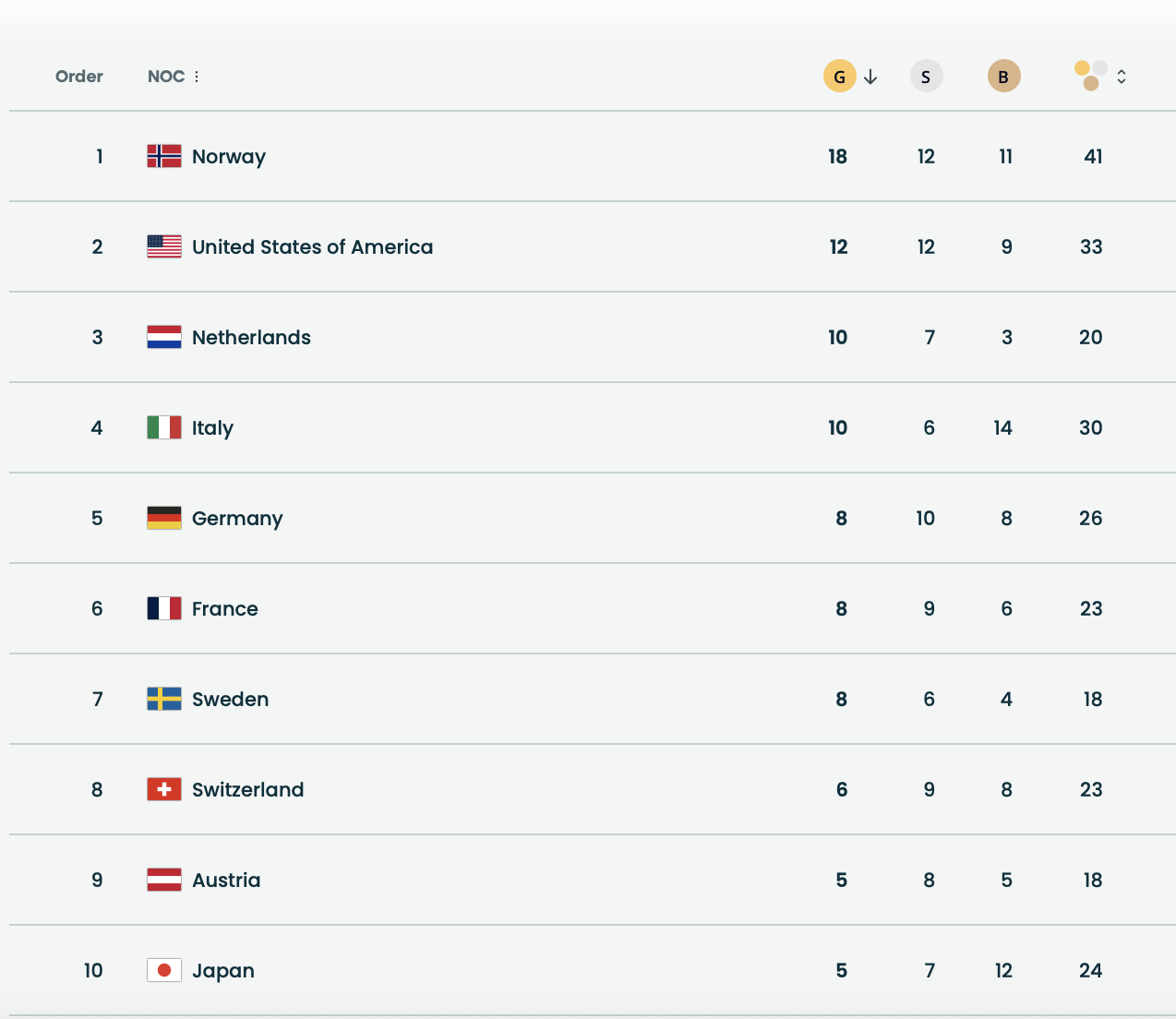This screenshot has height=1019, width=1176.
Task: Toggle total medals sort arrows
Action: [x=1122, y=77]
